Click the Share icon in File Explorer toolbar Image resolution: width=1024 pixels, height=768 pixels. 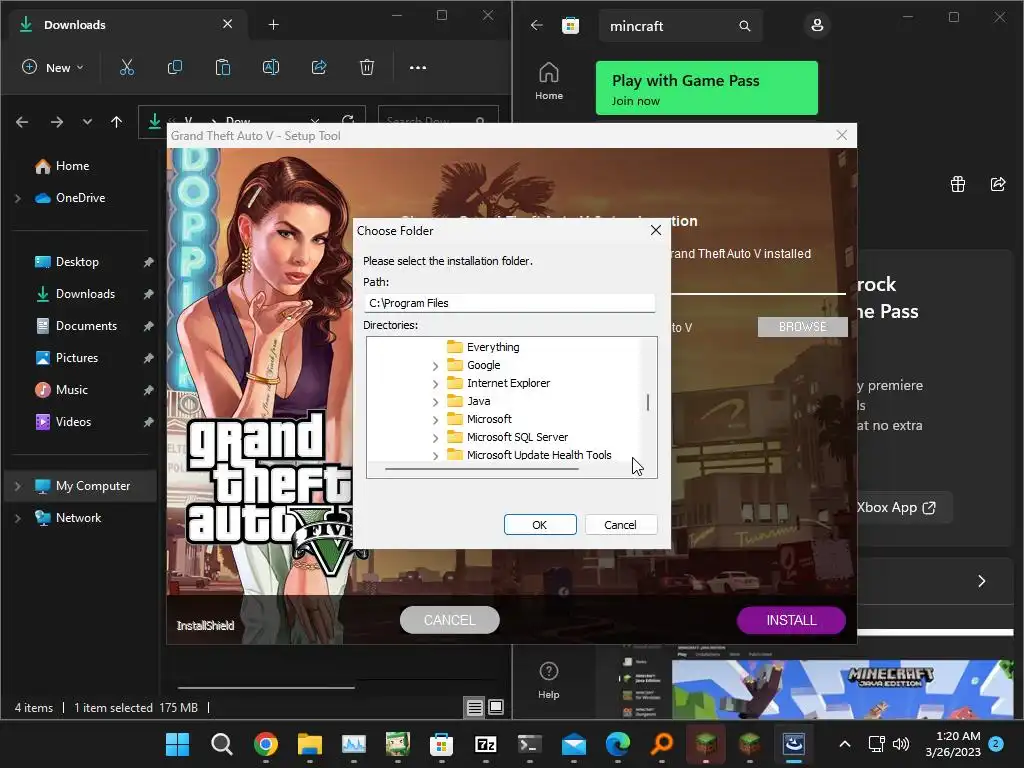[319, 67]
